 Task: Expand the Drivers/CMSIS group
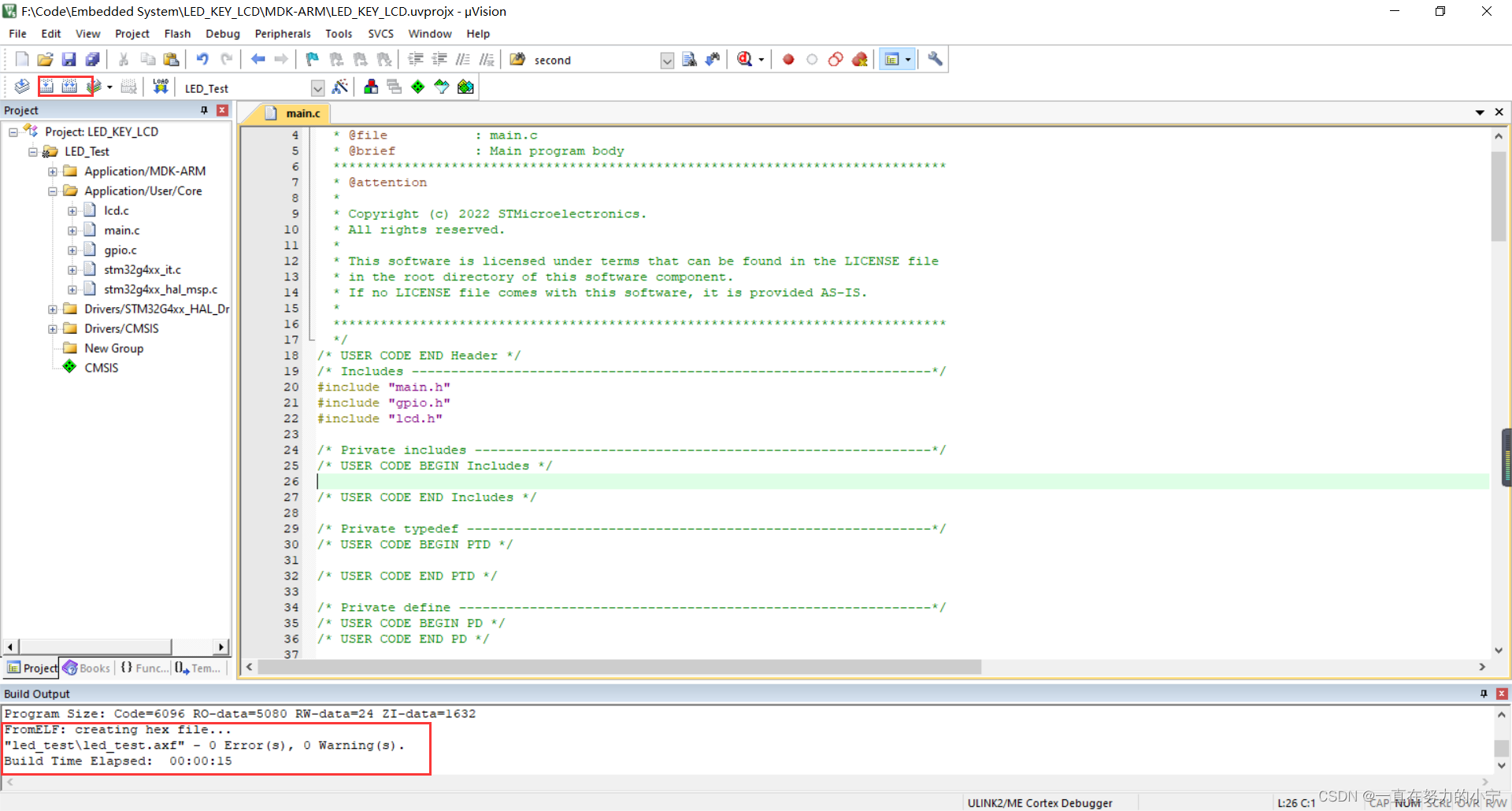coord(53,329)
